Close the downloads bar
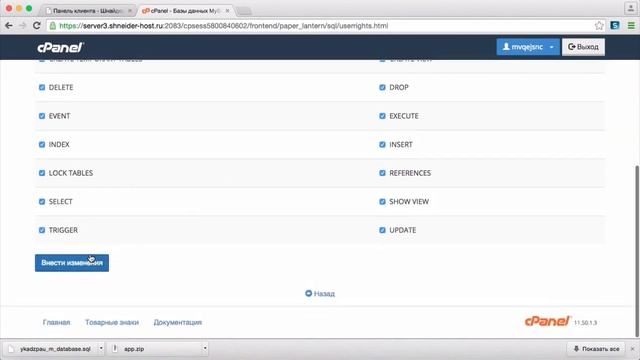The image size is (640, 360). pyautogui.click(x=632, y=349)
